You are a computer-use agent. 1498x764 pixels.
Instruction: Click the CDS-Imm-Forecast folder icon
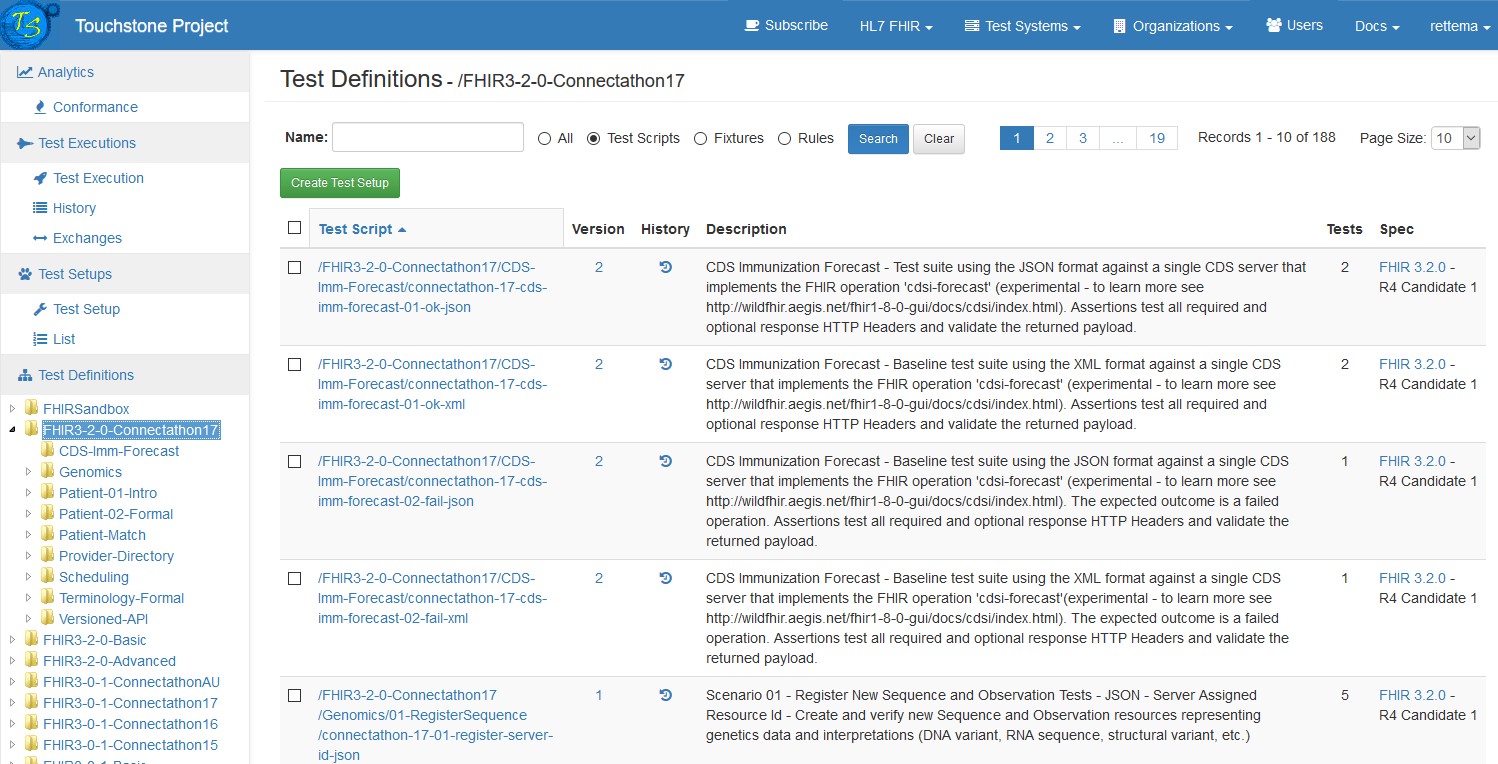click(x=48, y=450)
